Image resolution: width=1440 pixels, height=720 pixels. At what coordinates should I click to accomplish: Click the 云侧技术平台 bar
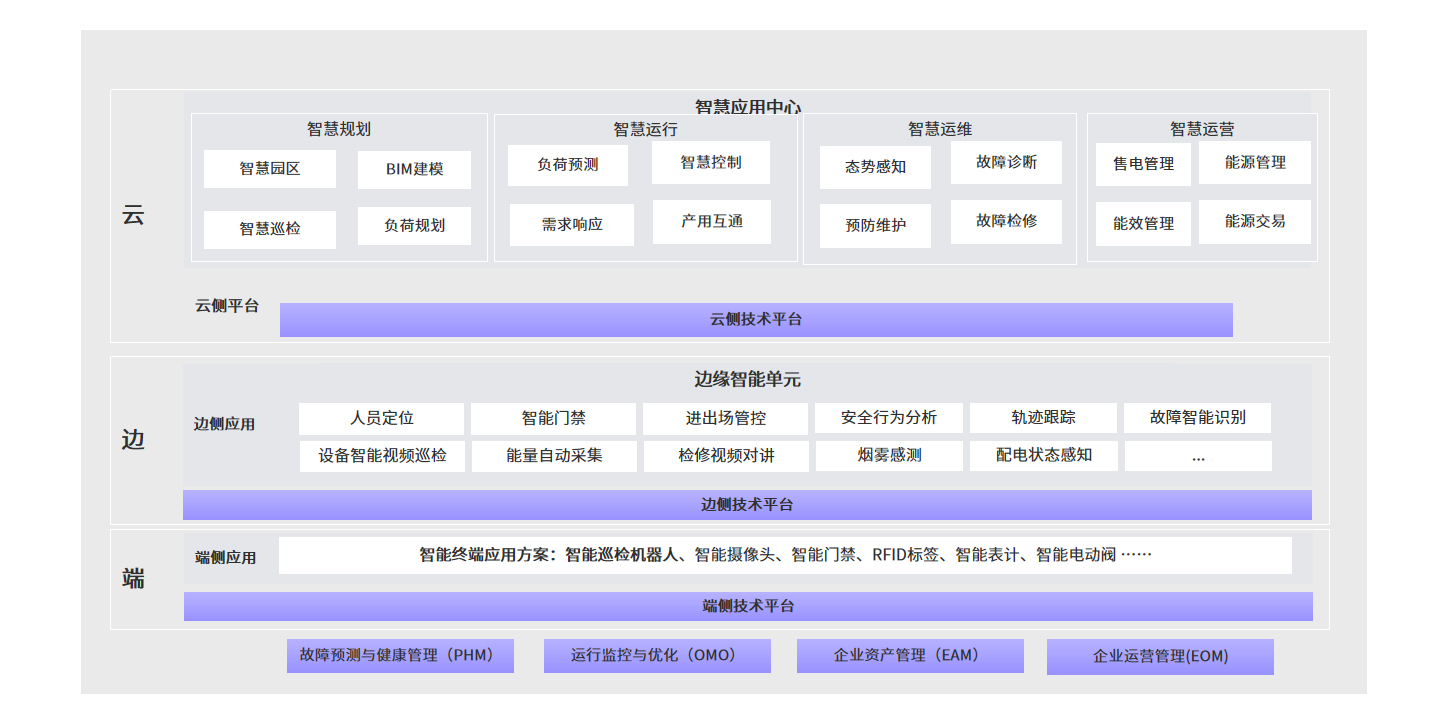coord(755,320)
